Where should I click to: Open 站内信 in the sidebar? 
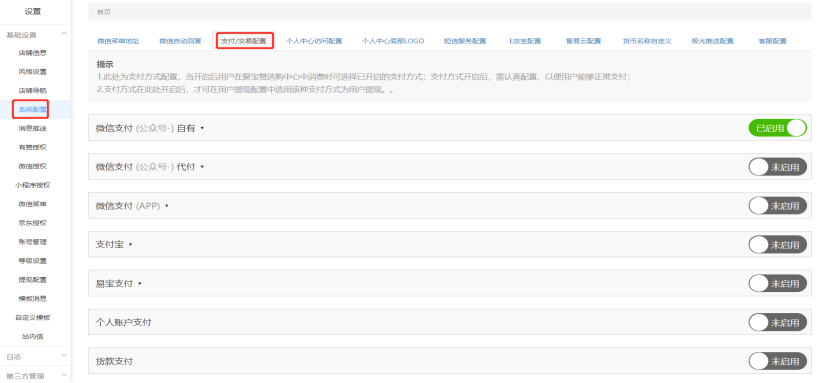33,336
